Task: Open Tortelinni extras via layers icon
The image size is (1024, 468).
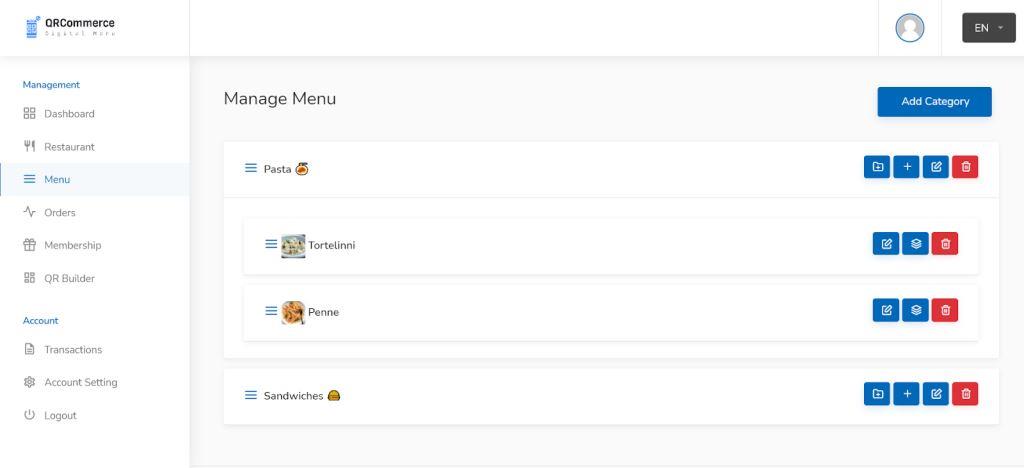Action: 916,243
